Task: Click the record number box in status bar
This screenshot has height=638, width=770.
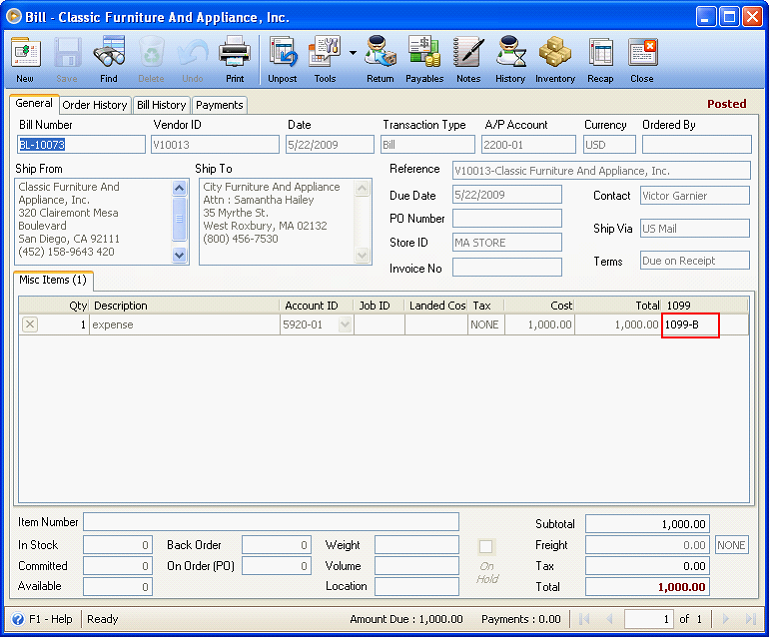Action: (648, 619)
